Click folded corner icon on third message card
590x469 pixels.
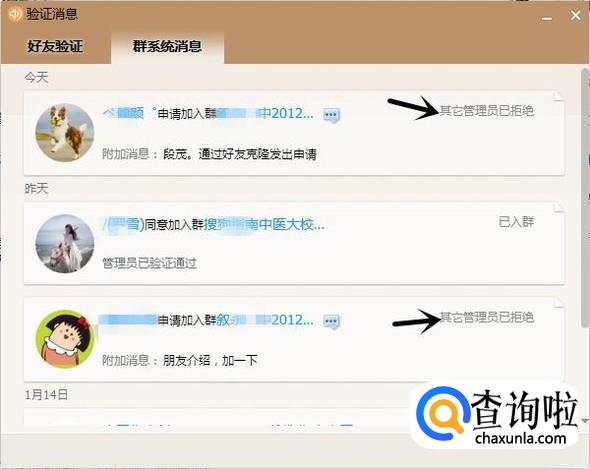click(x=558, y=302)
